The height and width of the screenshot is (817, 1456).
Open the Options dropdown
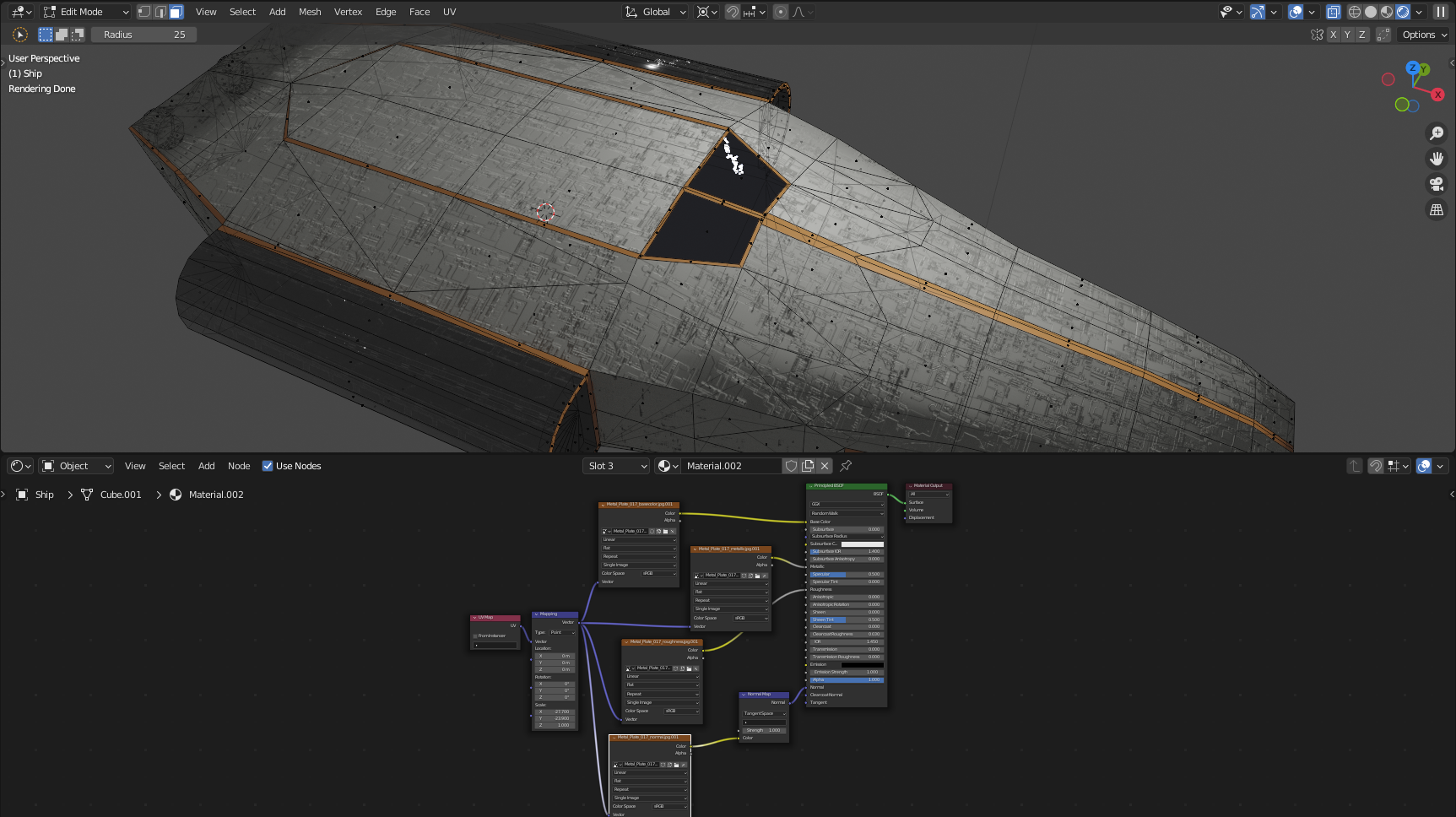coord(1425,35)
